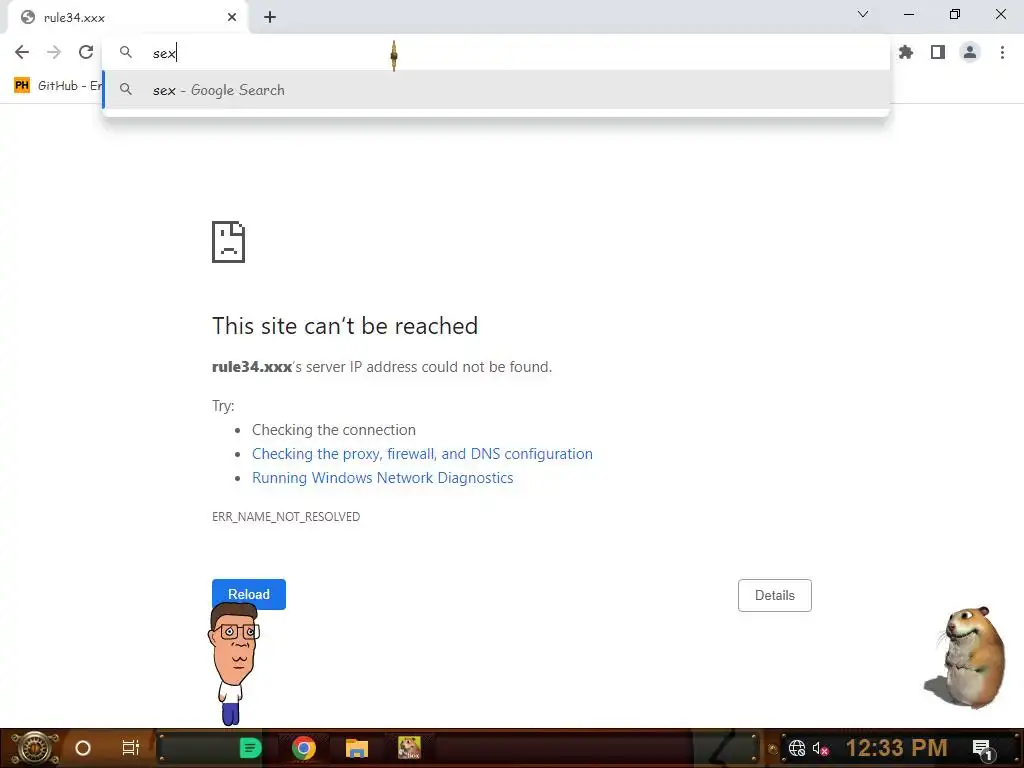Viewport: 1024px width, 768px height.
Task: Click the forward navigation arrow
Action: pos(54,52)
